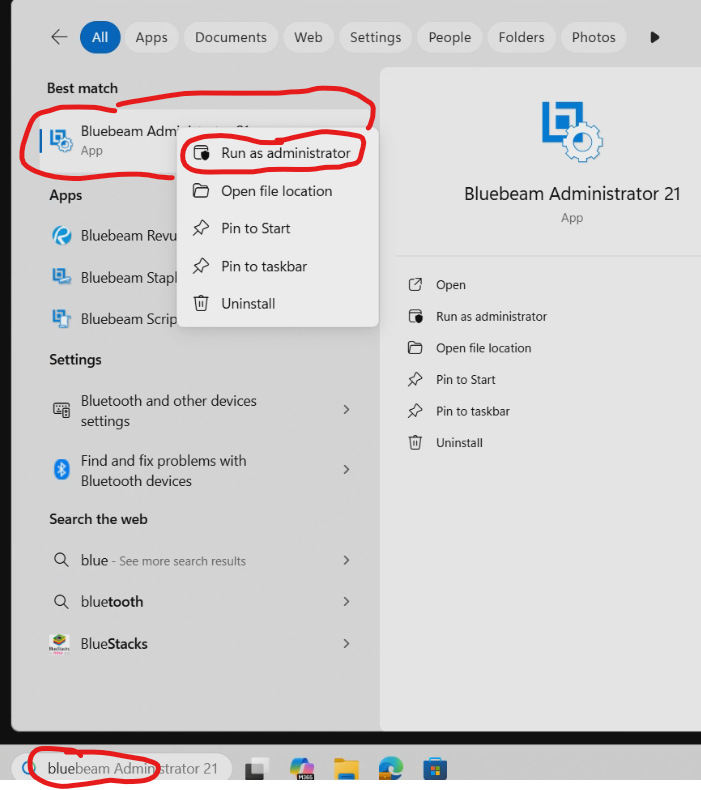
Task: Expand chevron for Bluetooth and other devices settings
Action: pyautogui.click(x=346, y=410)
